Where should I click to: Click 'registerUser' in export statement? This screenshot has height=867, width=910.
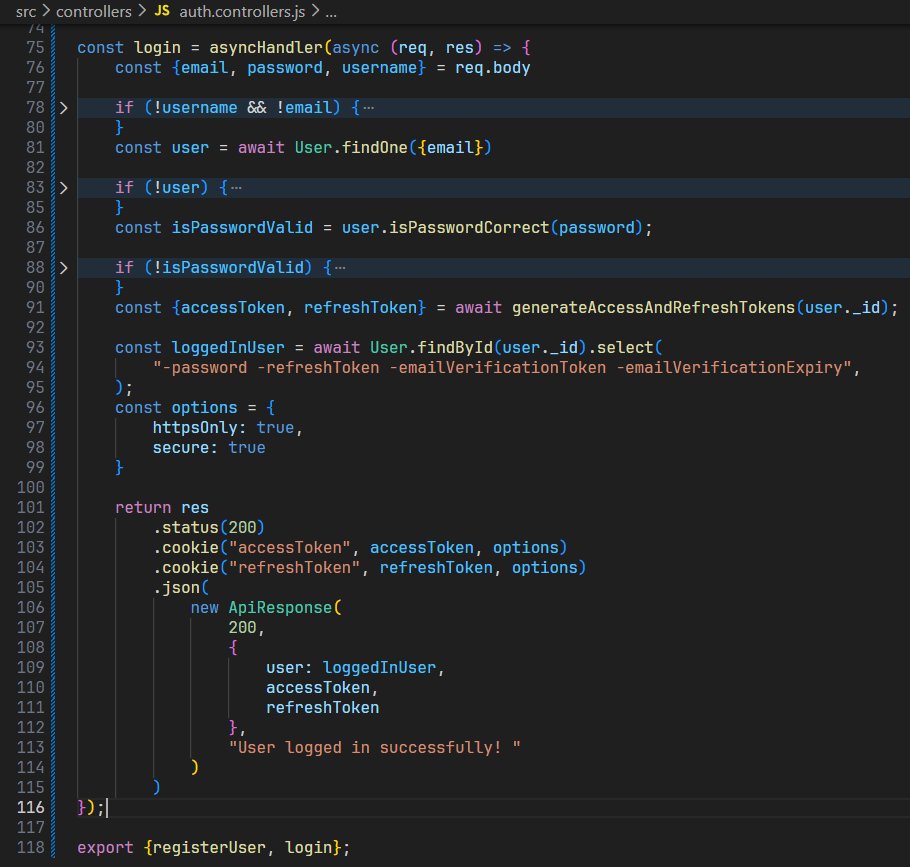(210, 848)
